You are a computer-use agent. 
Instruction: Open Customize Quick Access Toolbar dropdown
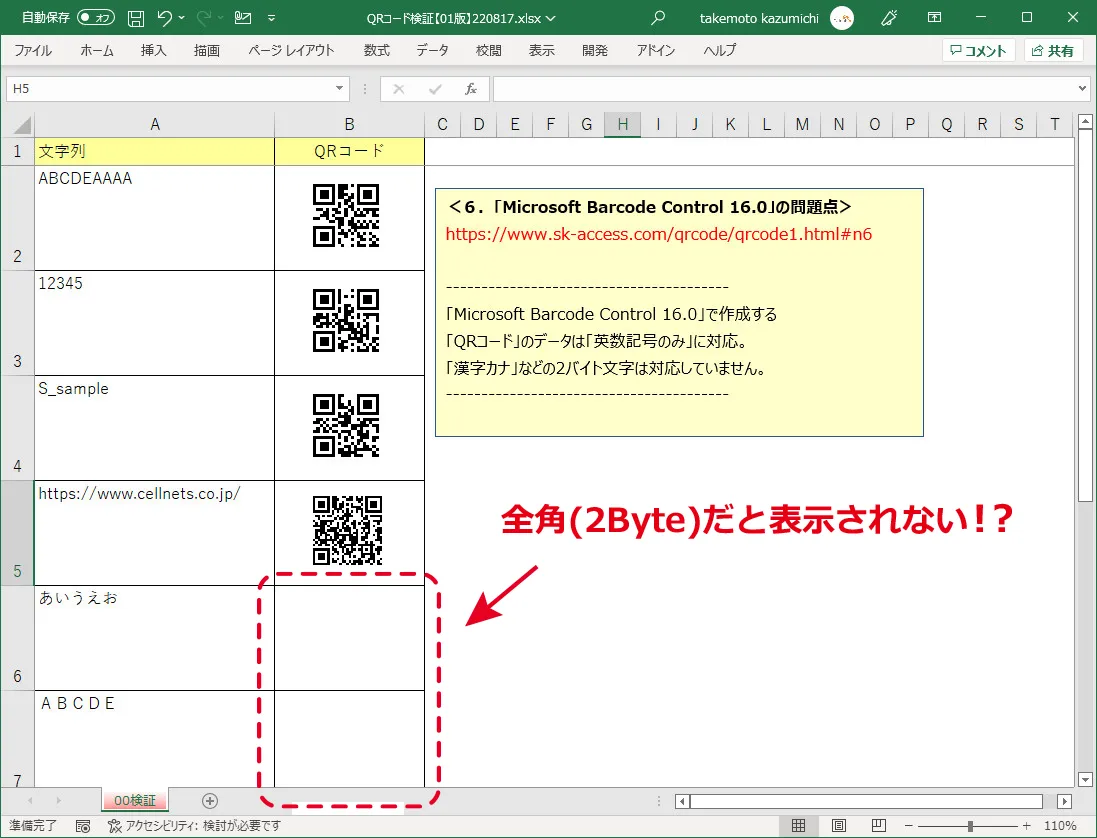tap(271, 18)
